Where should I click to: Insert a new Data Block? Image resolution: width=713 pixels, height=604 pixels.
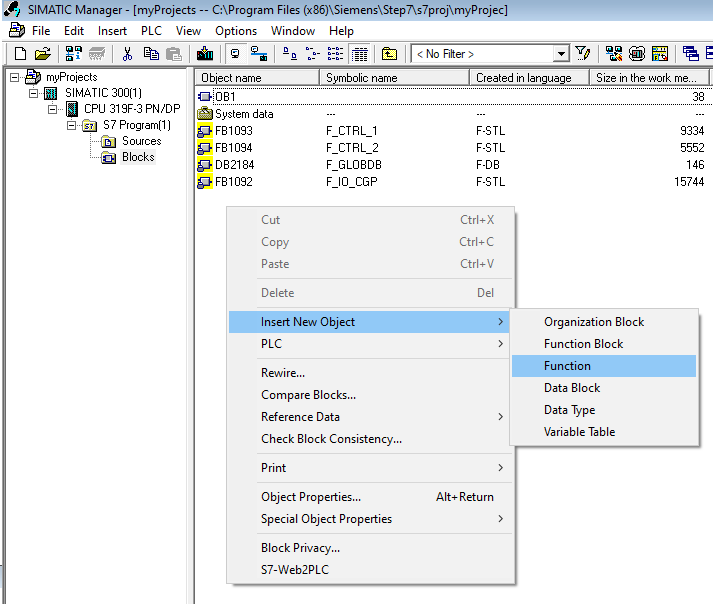tap(604, 388)
